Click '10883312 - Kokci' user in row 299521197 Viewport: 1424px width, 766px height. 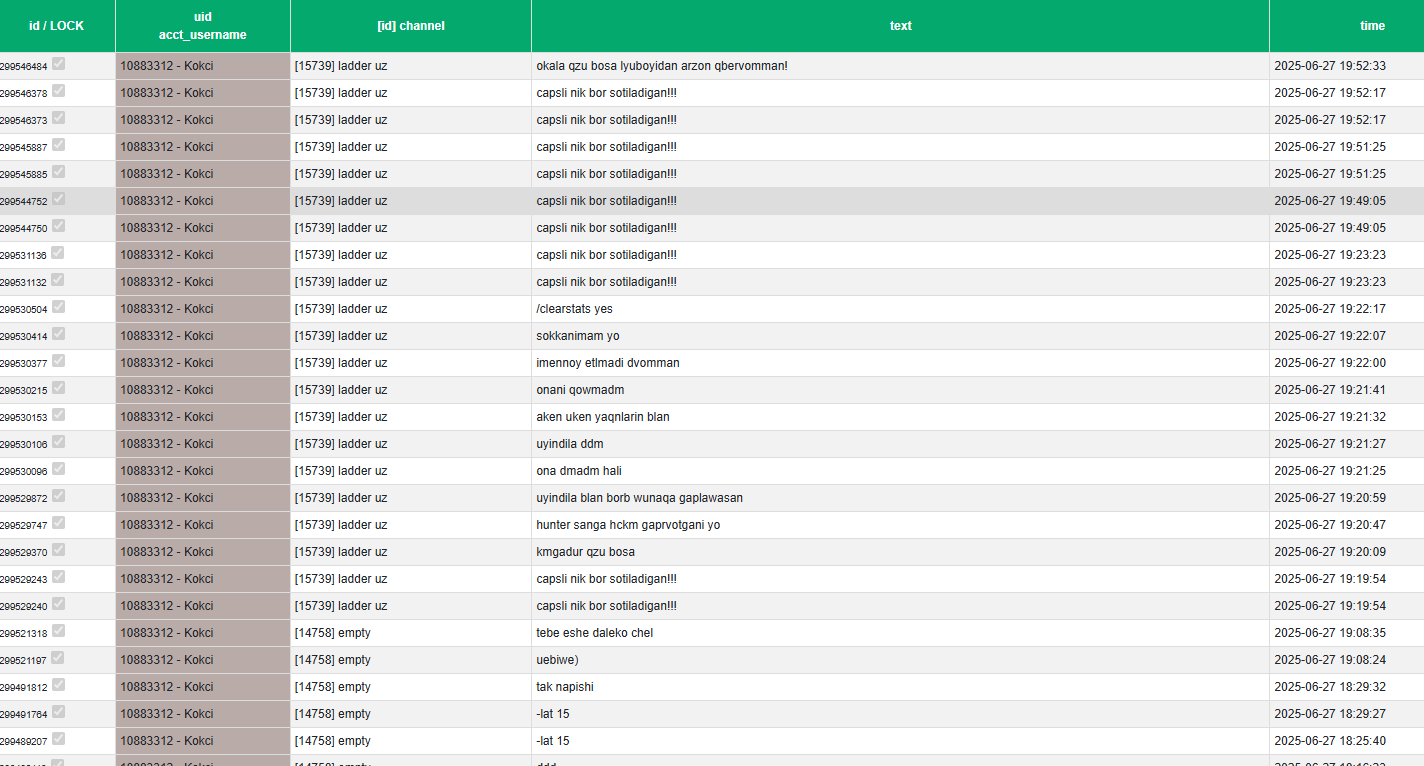(167, 660)
